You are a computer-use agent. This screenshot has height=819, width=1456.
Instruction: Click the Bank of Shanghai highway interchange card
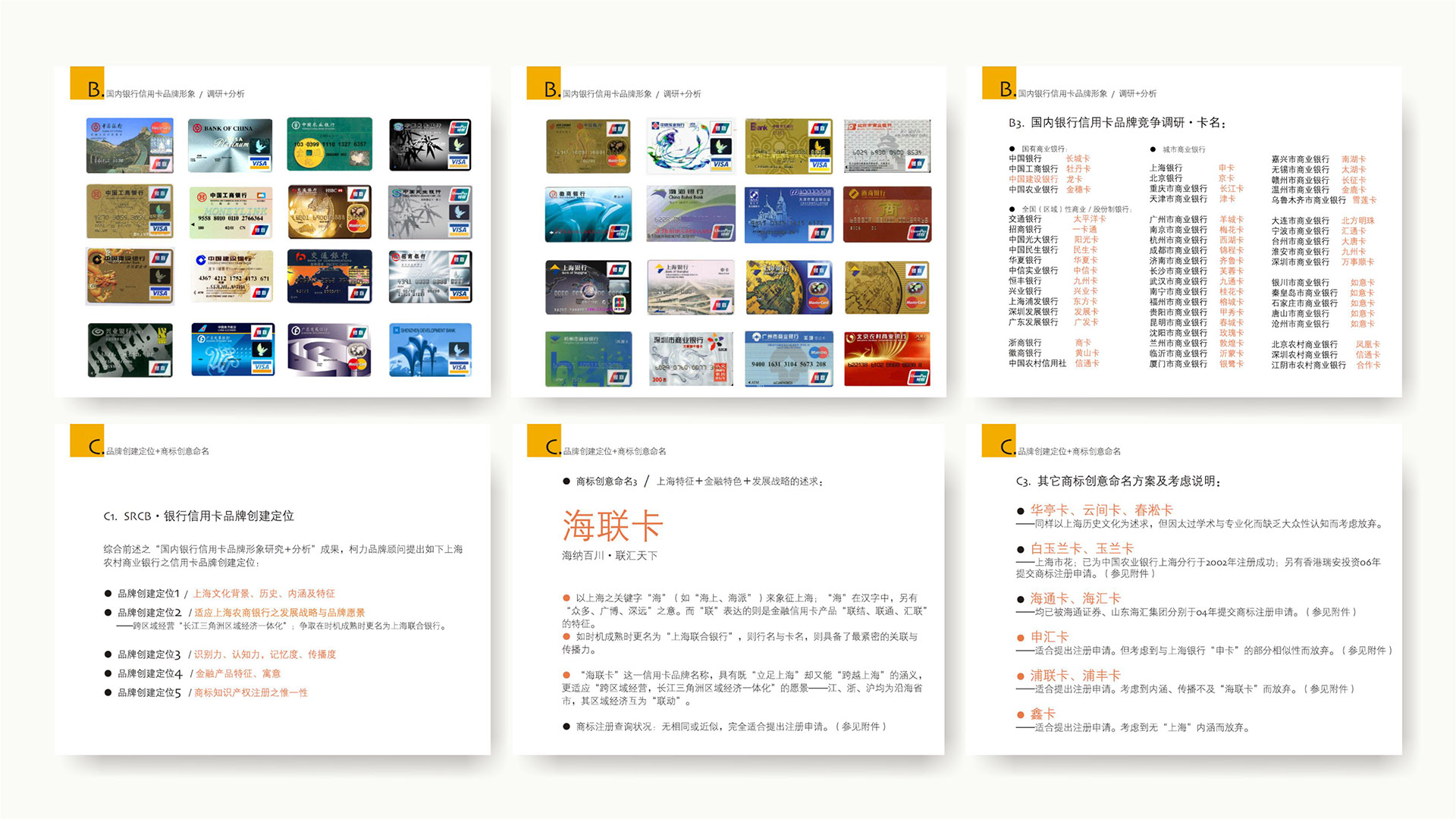[691, 287]
